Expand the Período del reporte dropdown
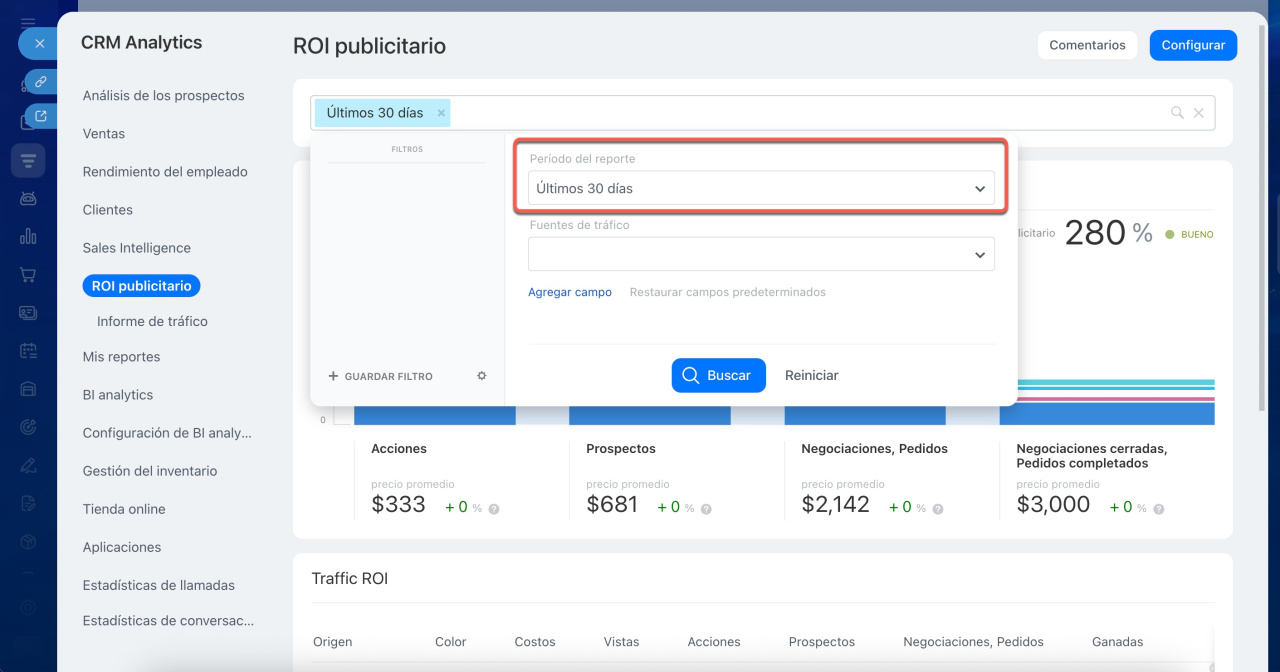 (761, 188)
